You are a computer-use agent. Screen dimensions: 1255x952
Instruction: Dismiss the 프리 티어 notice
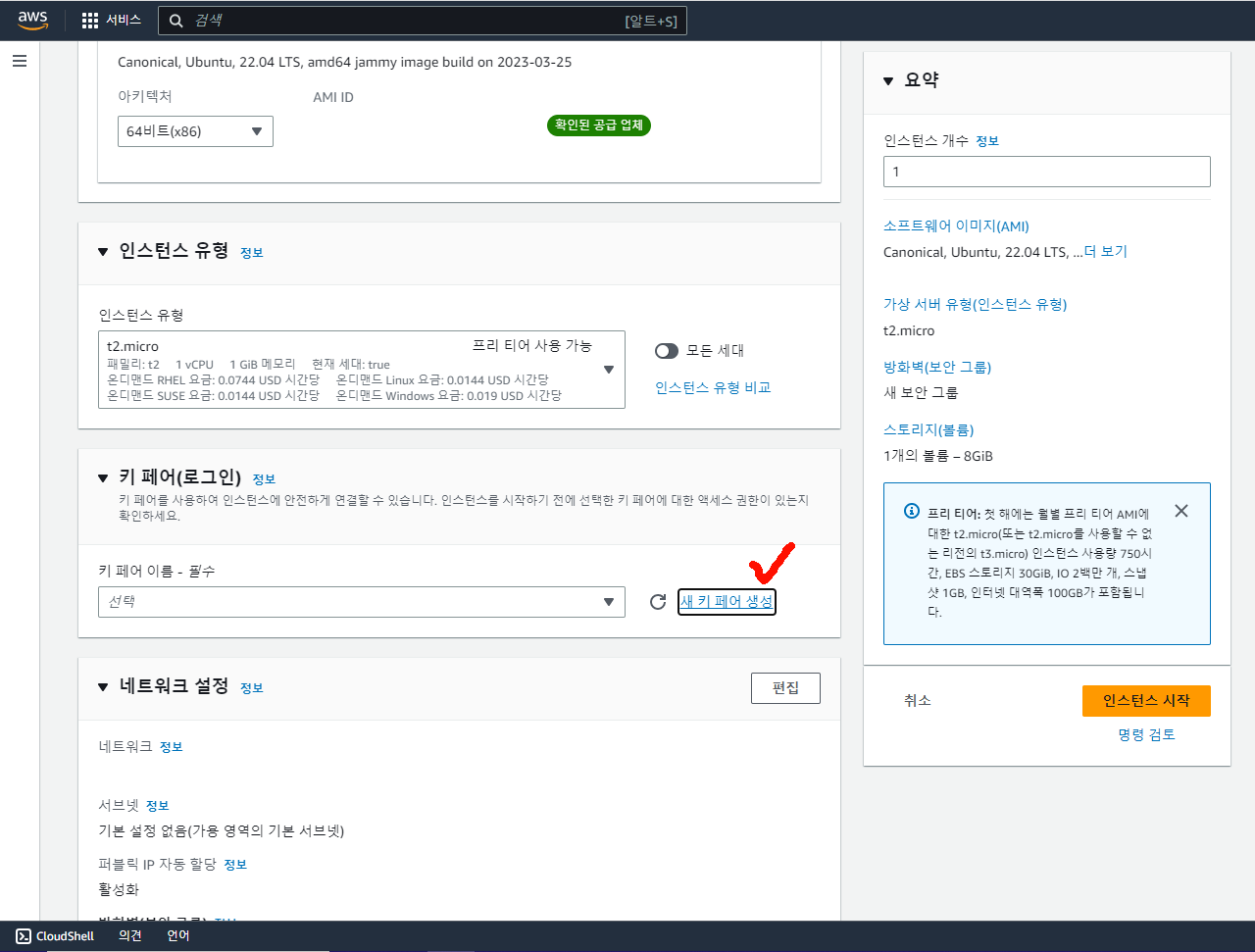(1181, 511)
